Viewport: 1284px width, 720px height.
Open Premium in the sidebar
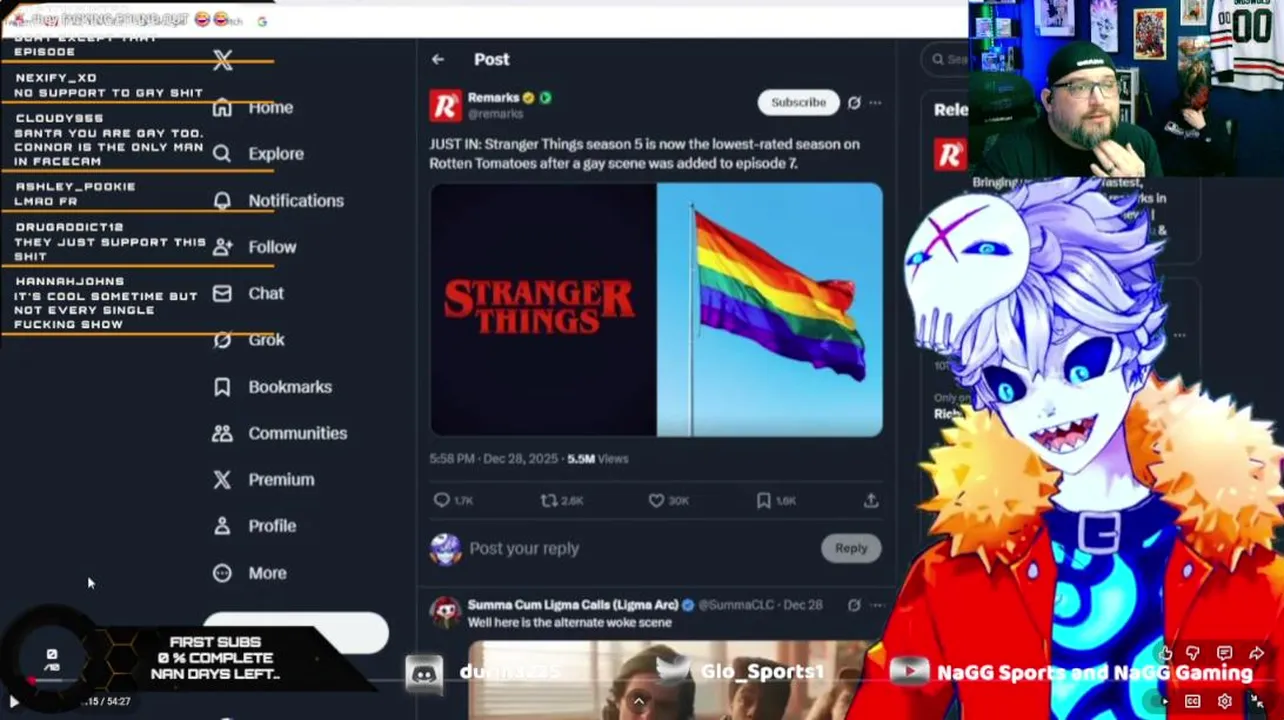pyautogui.click(x=263, y=479)
